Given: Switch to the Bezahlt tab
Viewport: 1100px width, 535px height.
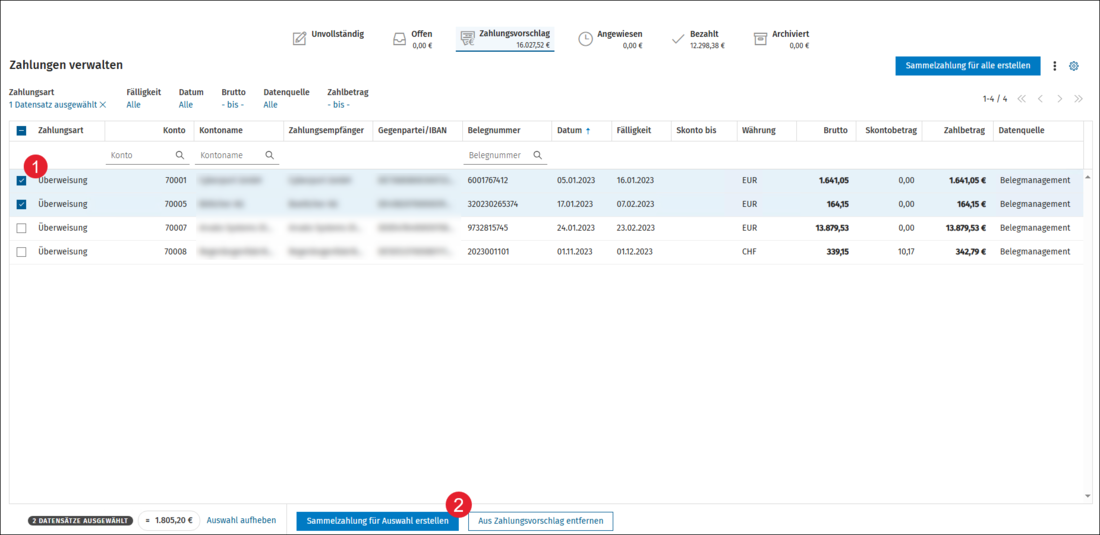Looking at the screenshot, I should (x=698, y=39).
